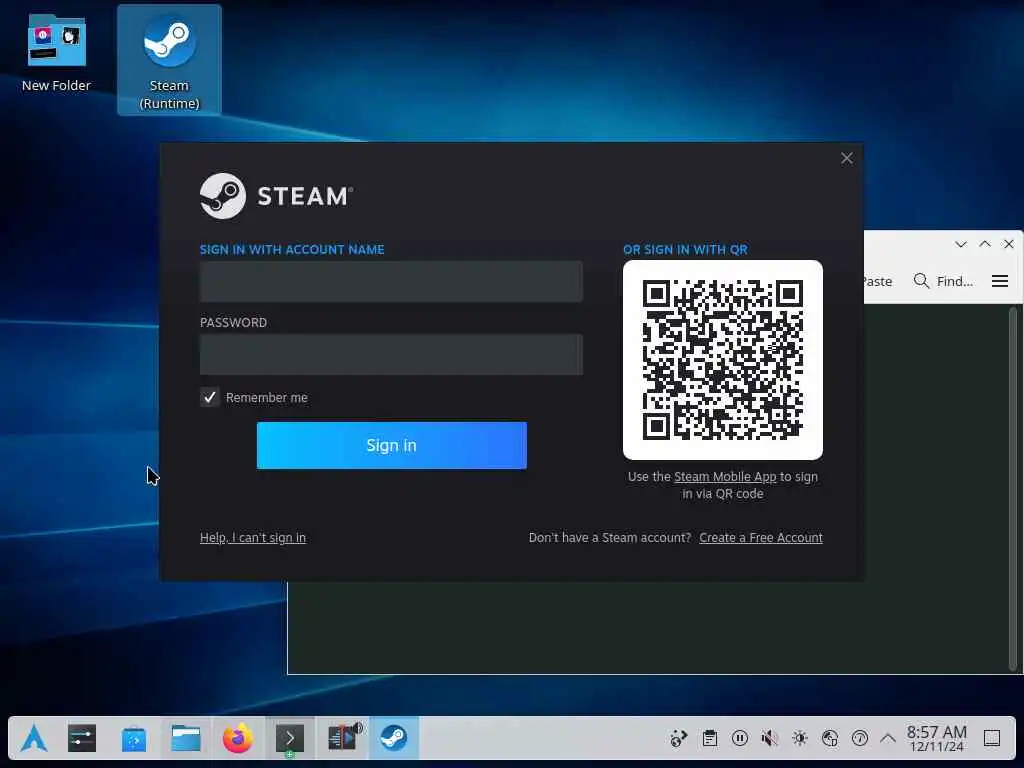
Task: Click the password input field
Action: (391, 355)
